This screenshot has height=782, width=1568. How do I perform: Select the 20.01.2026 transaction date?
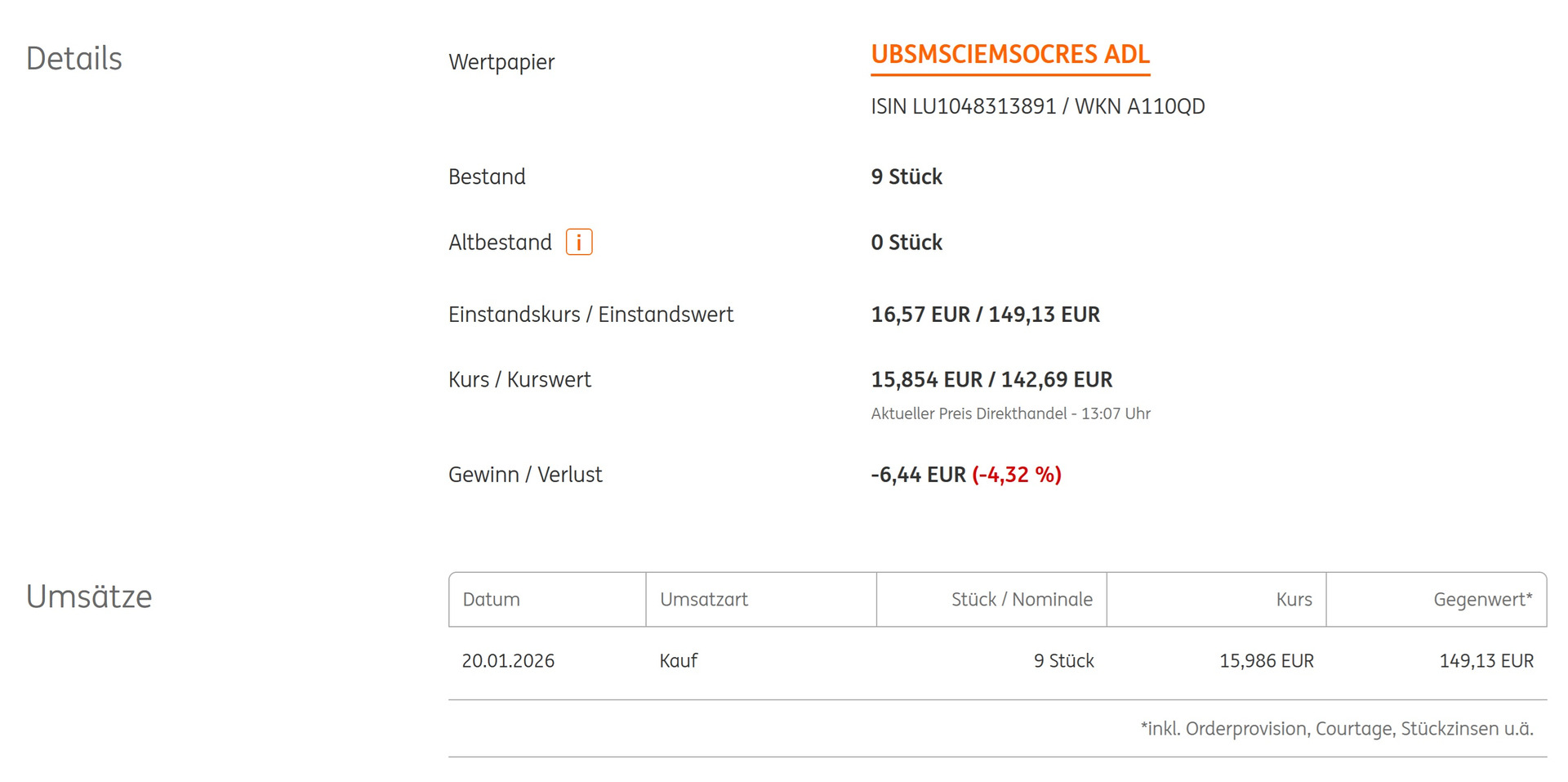pos(508,661)
